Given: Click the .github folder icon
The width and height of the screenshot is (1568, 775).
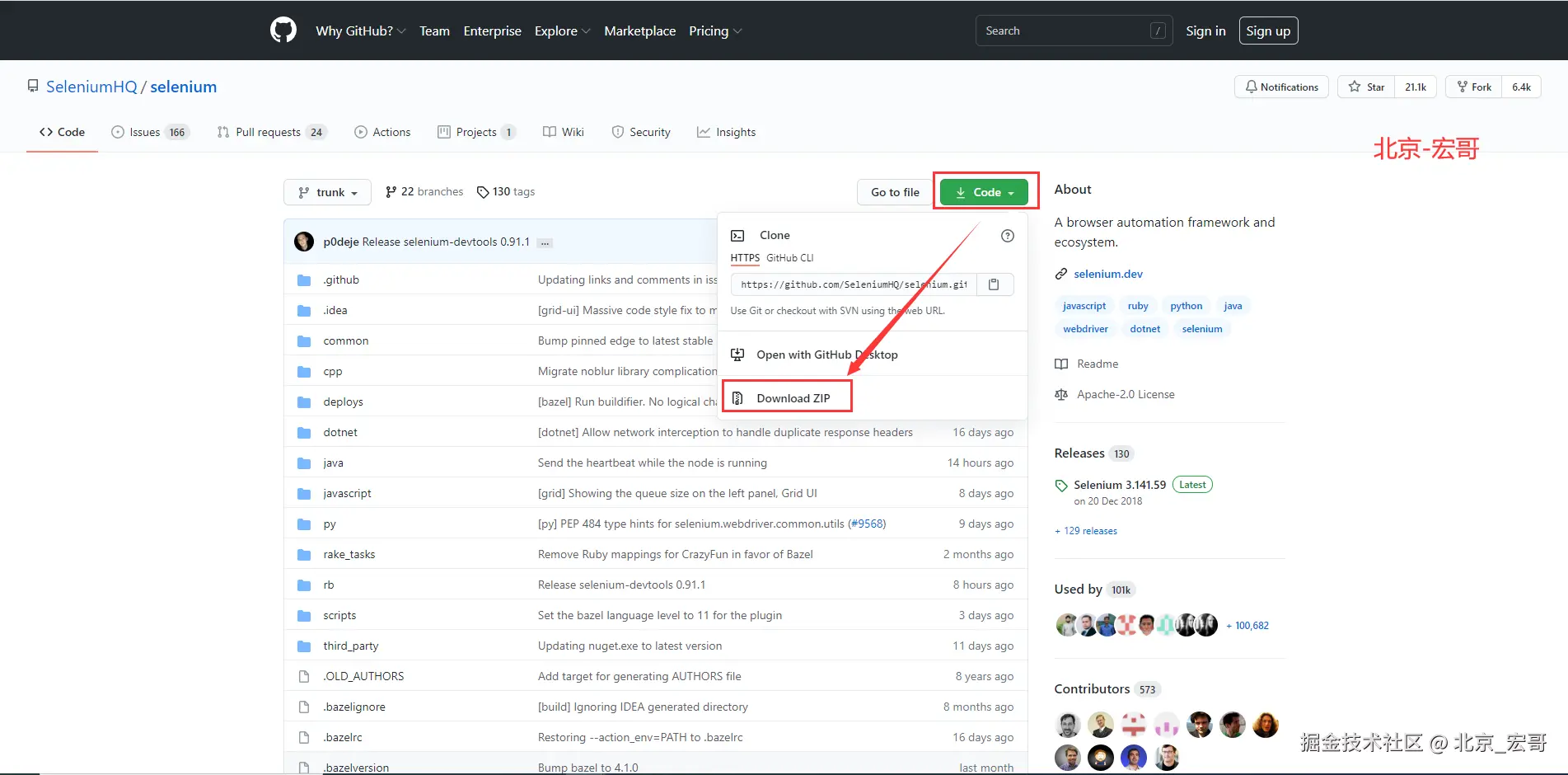Looking at the screenshot, I should coord(304,280).
